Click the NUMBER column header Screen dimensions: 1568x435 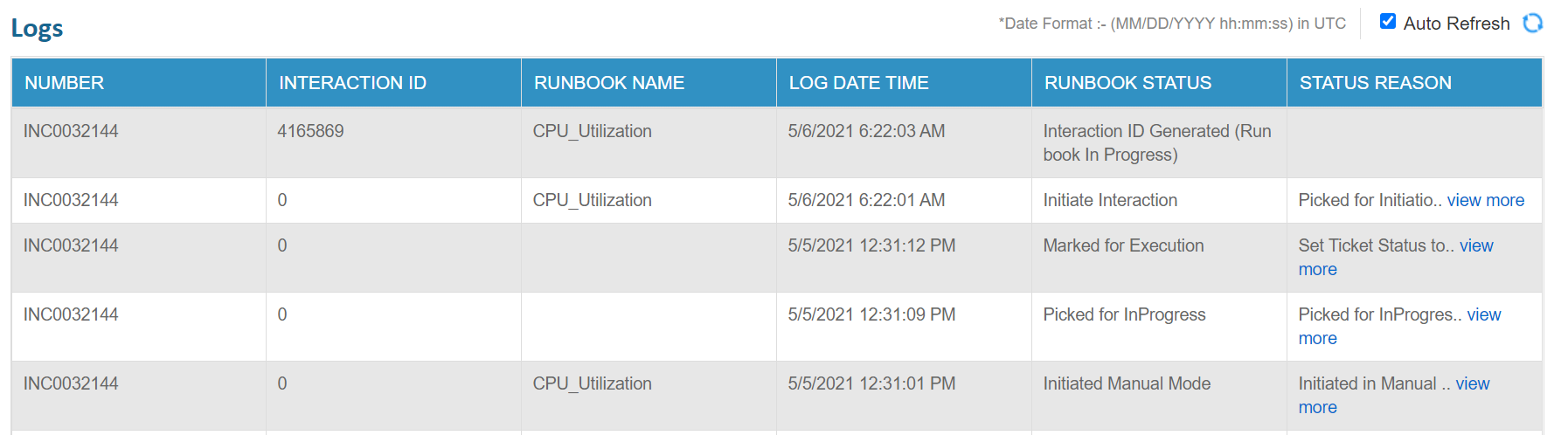(x=65, y=83)
